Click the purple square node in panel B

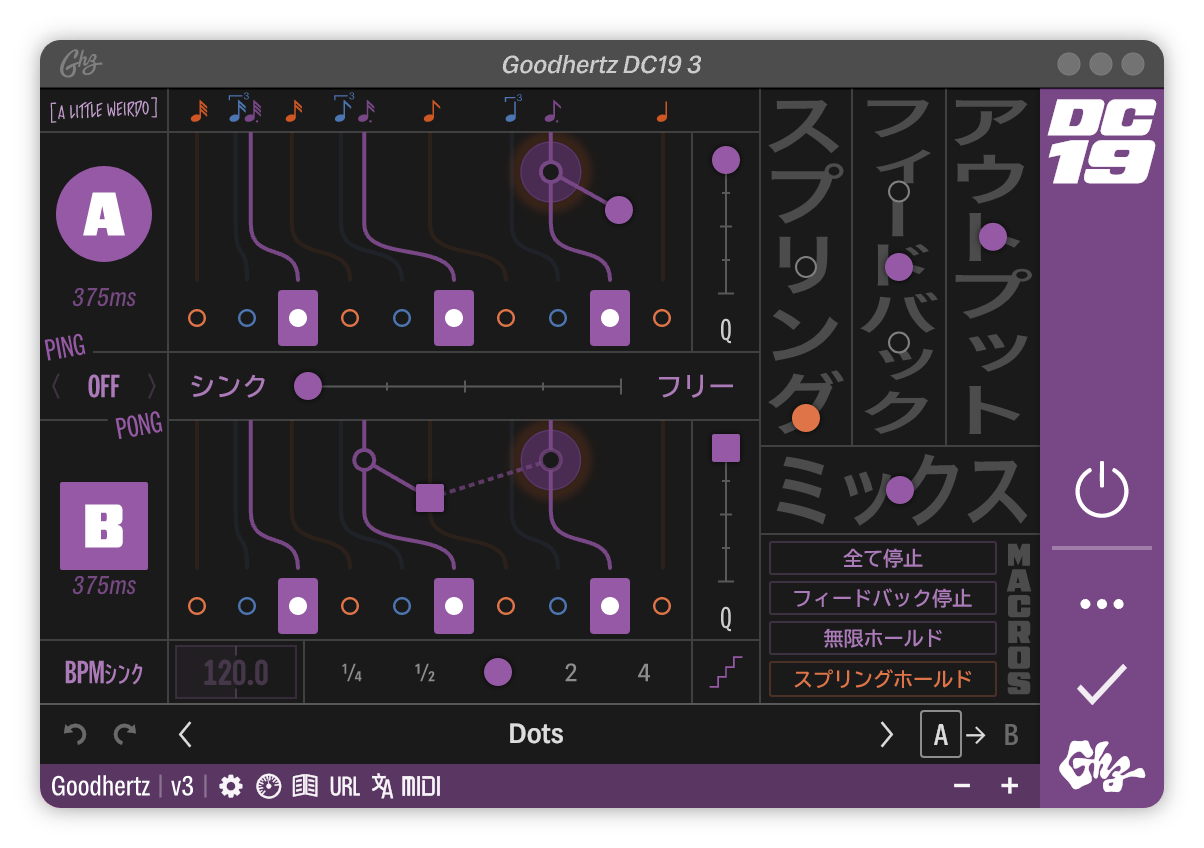[x=429, y=497]
